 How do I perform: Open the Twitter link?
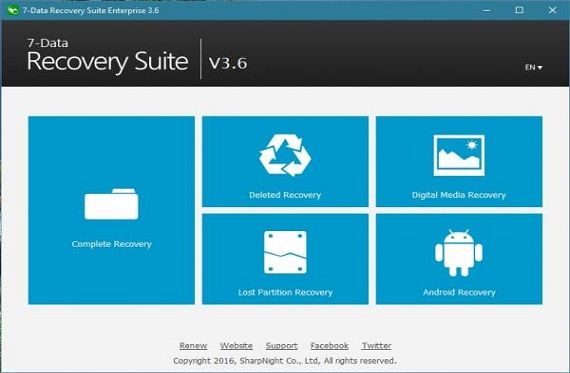tap(376, 346)
